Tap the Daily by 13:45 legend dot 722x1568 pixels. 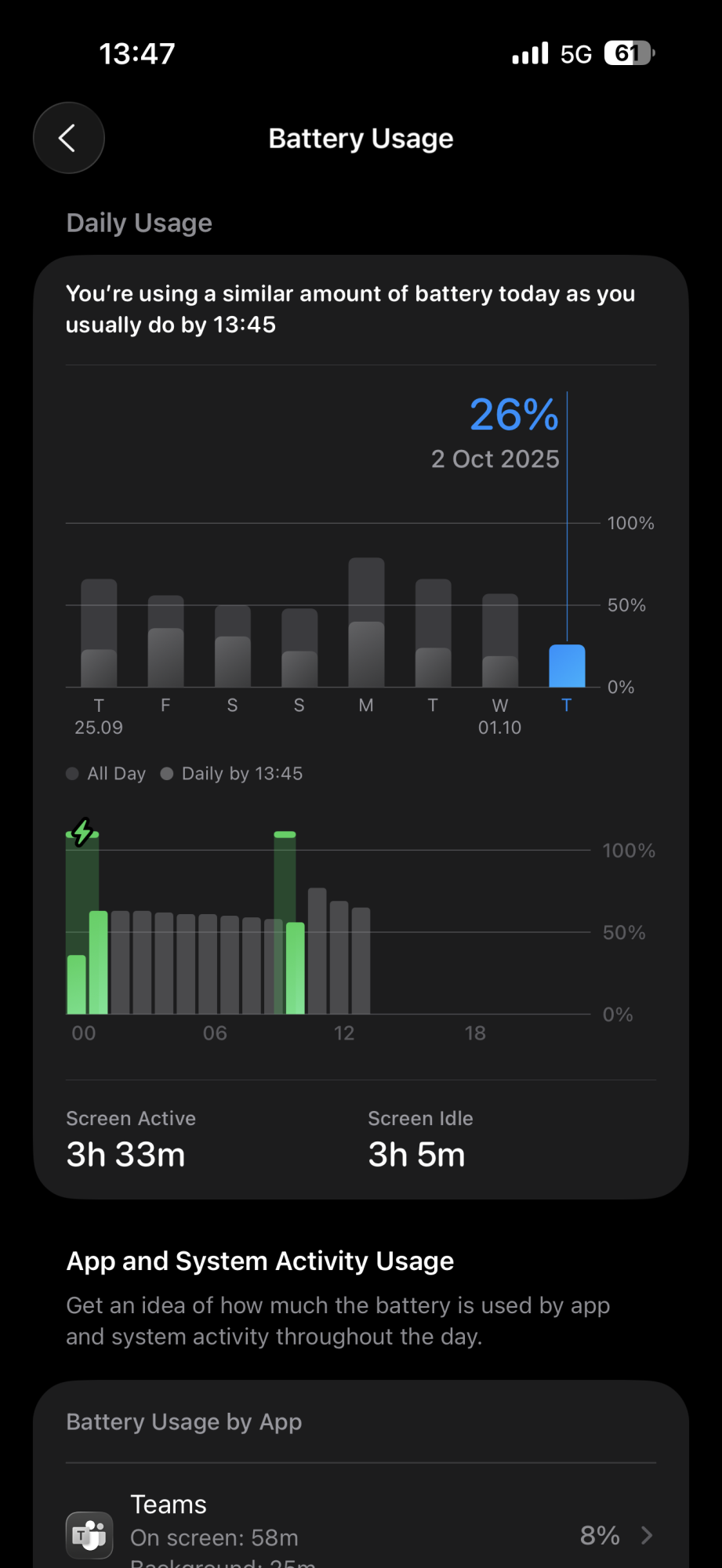pos(166,774)
